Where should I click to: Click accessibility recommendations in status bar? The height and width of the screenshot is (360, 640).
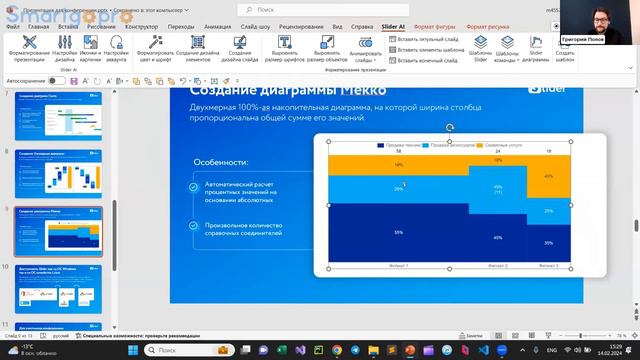point(138,336)
